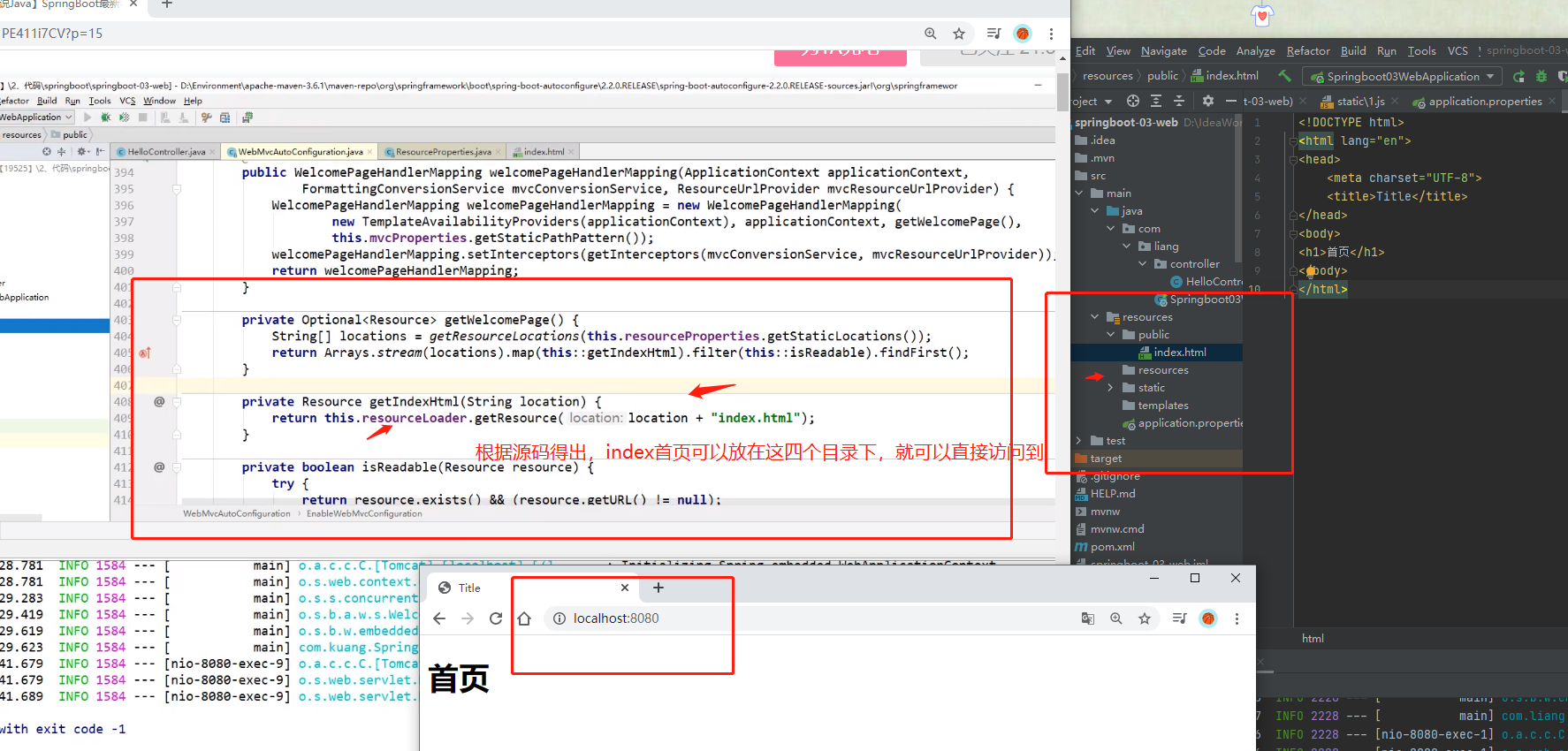Click the fold marker at line 408

coord(177,402)
